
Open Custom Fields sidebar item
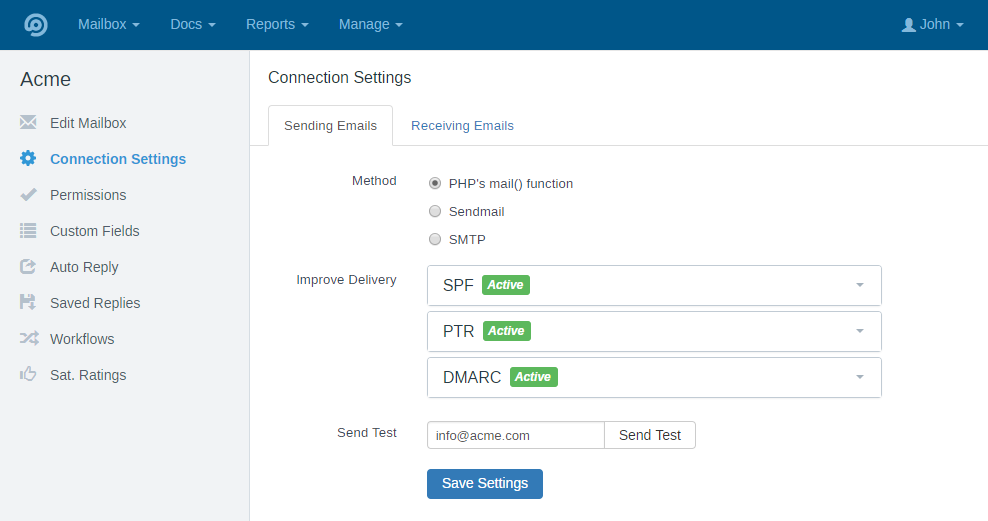coord(95,231)
